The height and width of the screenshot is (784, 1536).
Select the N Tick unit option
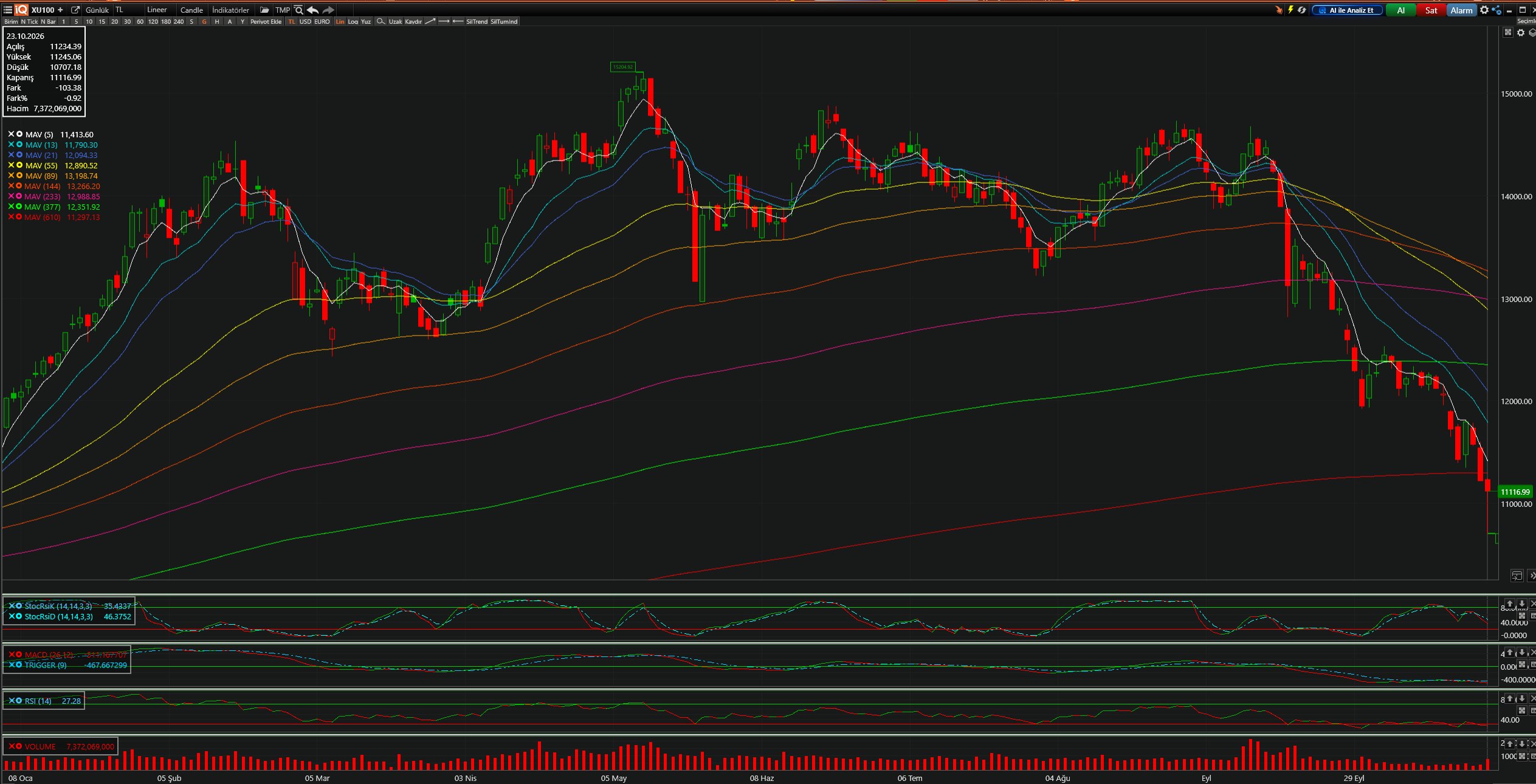29,21
